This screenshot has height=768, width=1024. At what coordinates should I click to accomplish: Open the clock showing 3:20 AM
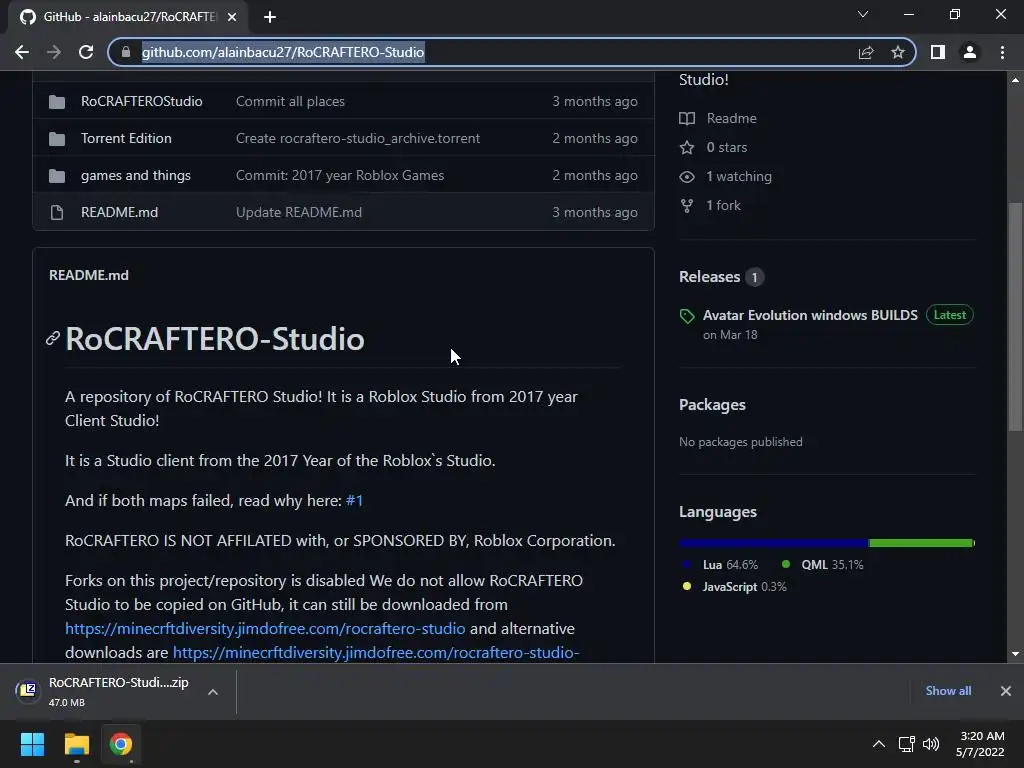980,744
